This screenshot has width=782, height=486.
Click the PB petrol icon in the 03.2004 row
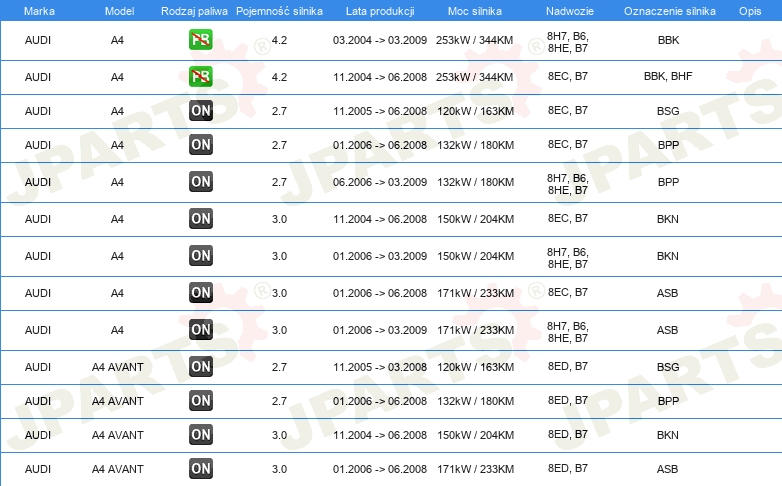(x=201, y=39)
